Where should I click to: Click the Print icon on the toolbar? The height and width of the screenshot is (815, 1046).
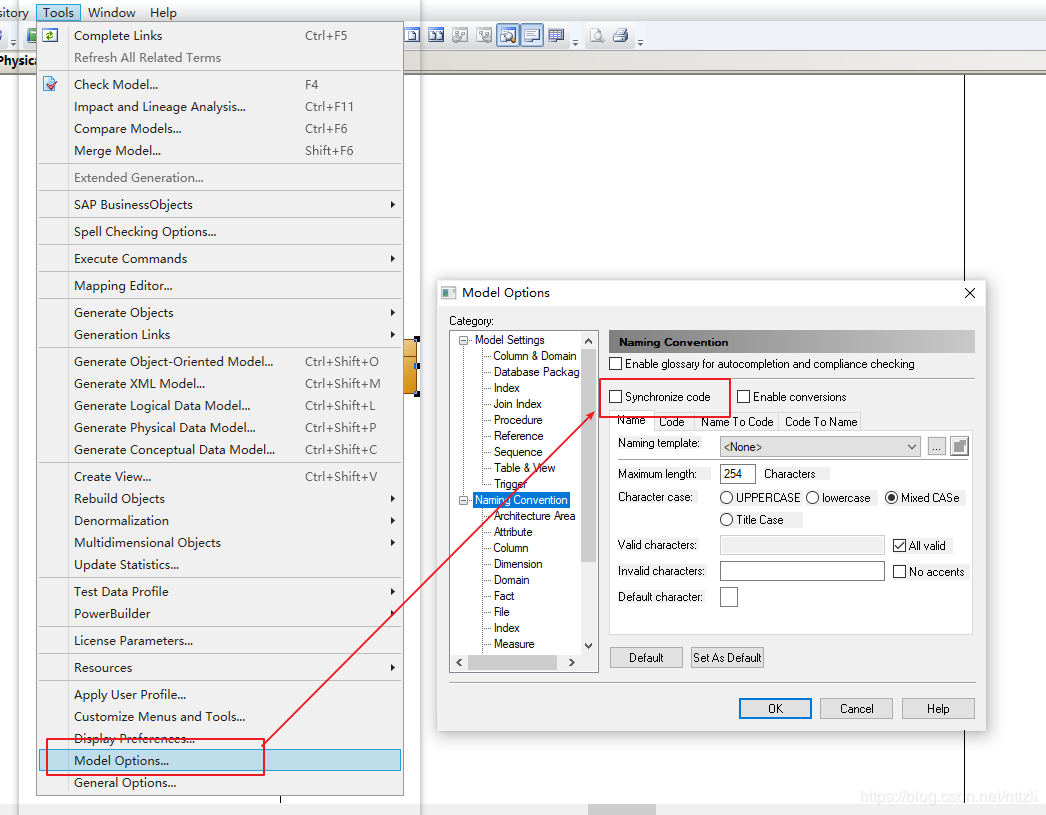(x=621, y=34)
